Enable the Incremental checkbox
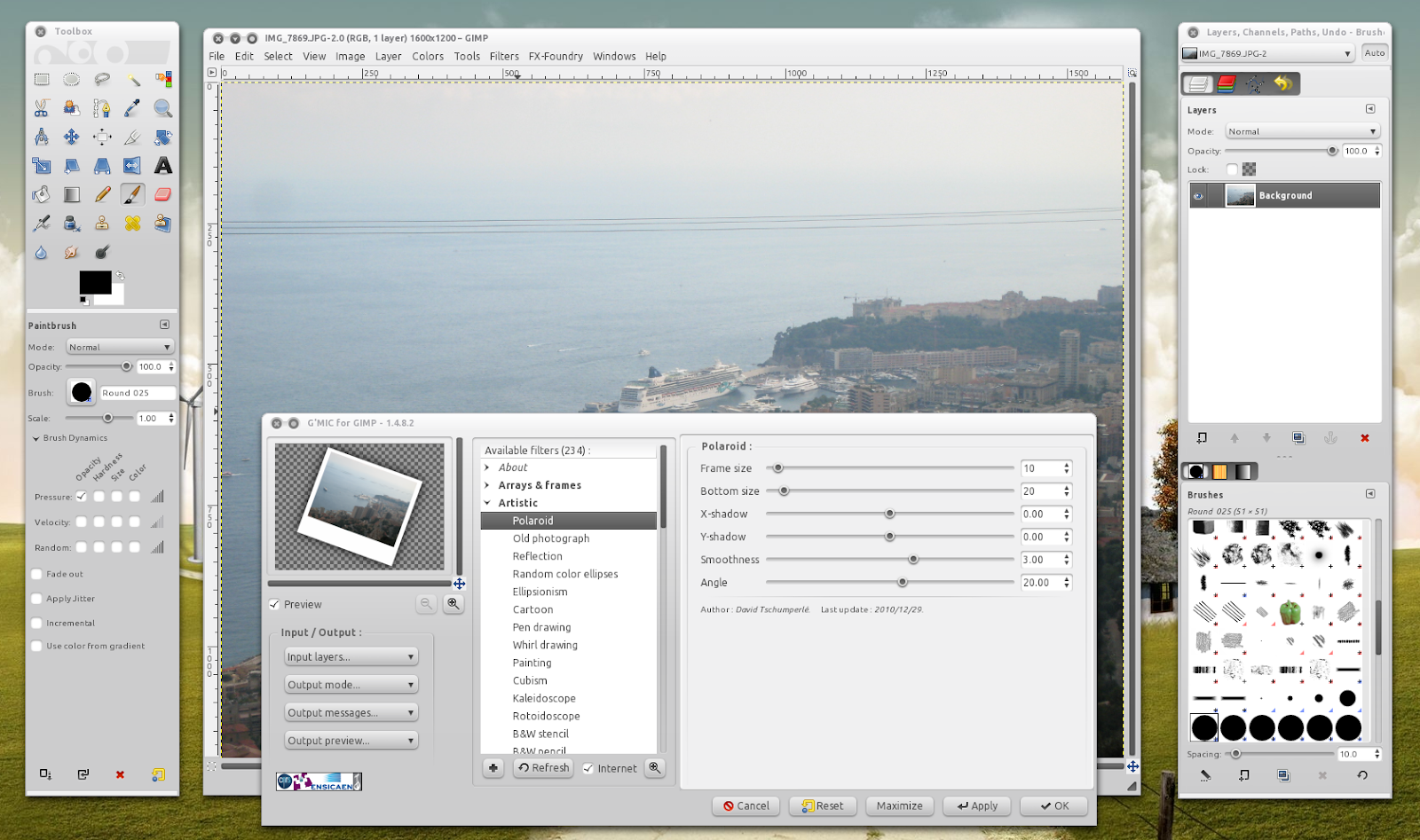The image size is (1420, 840). pos(37,624)
